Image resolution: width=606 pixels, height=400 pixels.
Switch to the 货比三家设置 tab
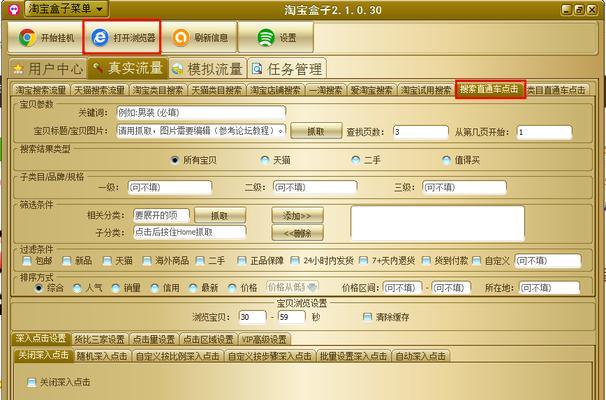[x=100, y=339]
